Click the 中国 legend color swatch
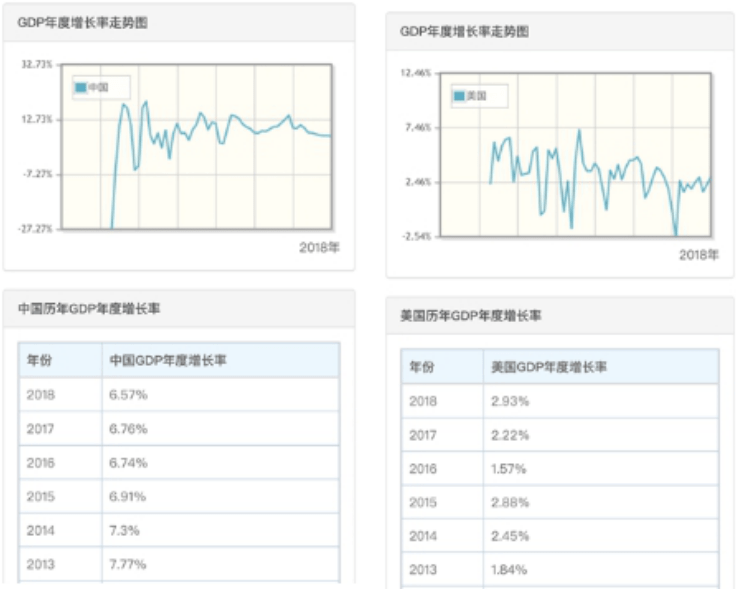 coord(82,88)
